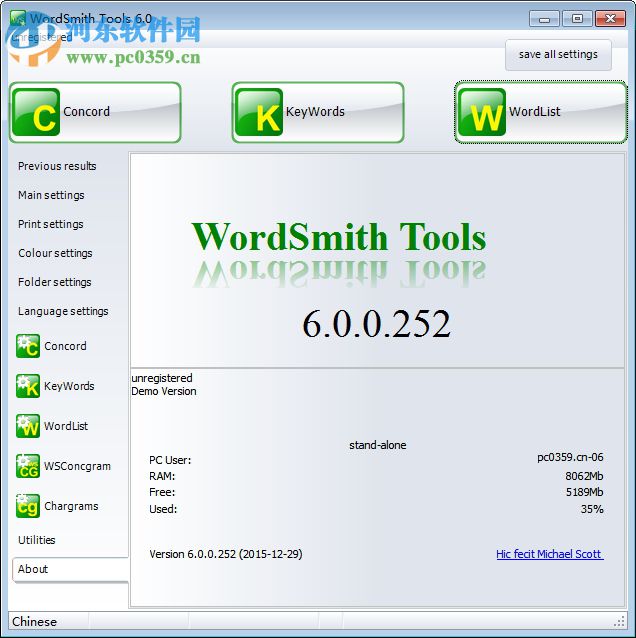Maximize the WordSmith Tools window
Image resolution: width=636 pixels, height=638 pixels.
(577, 19)
